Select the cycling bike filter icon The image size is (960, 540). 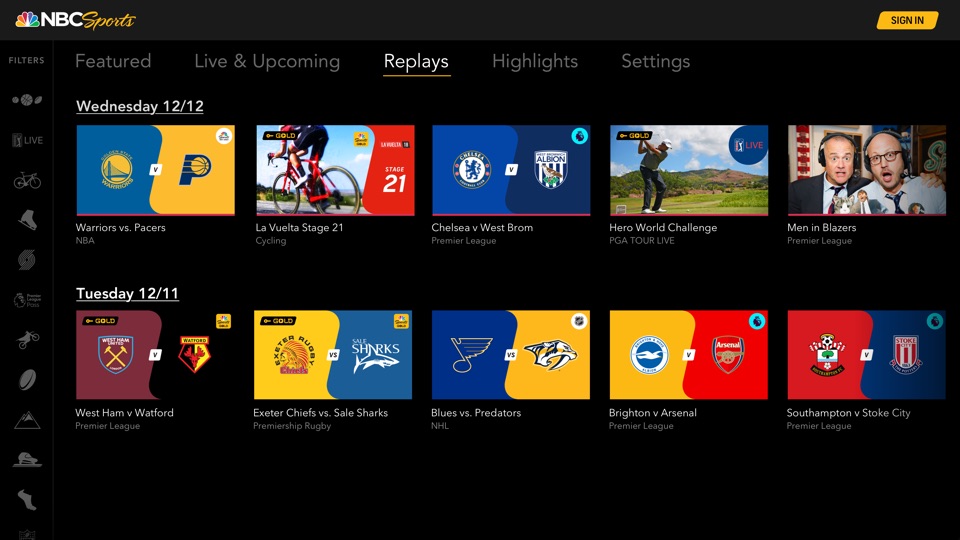(x=27, y=181)
